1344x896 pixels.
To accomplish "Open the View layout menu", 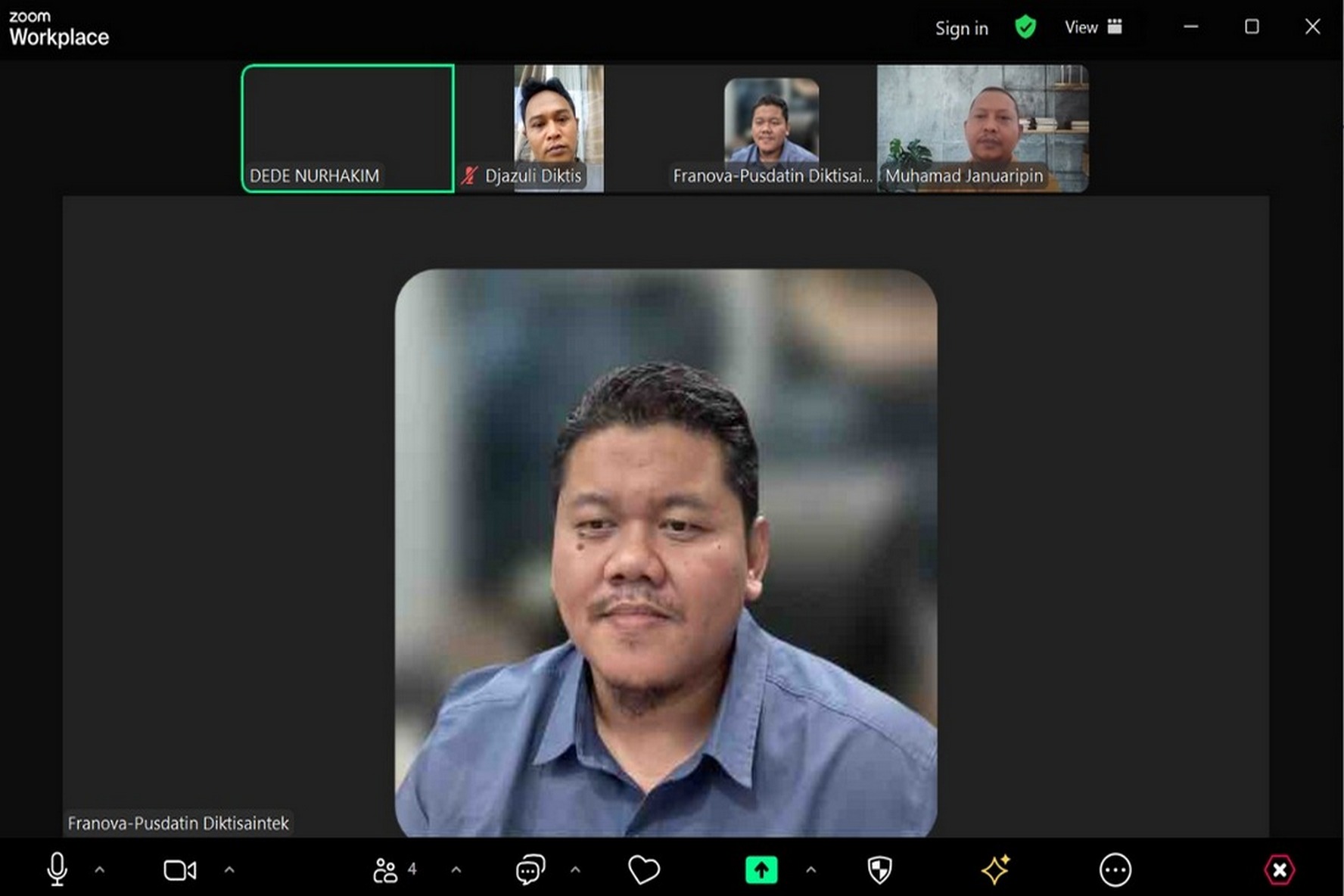I will pyautogui.click(x=1094, y=27).
